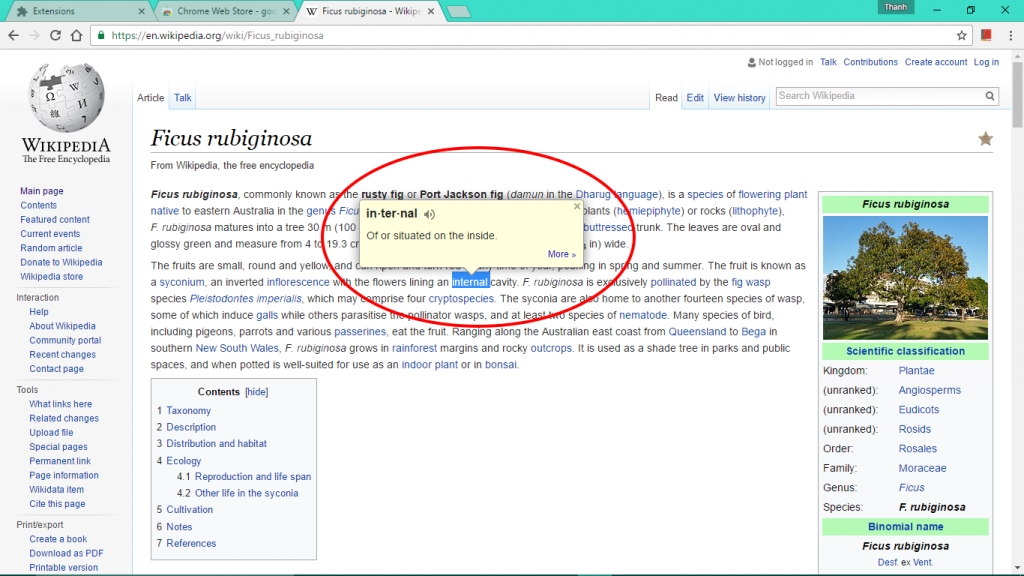Screen dimensions: 1024x576
Task: Open the user Talk link at top
Action: coord(828,62)
